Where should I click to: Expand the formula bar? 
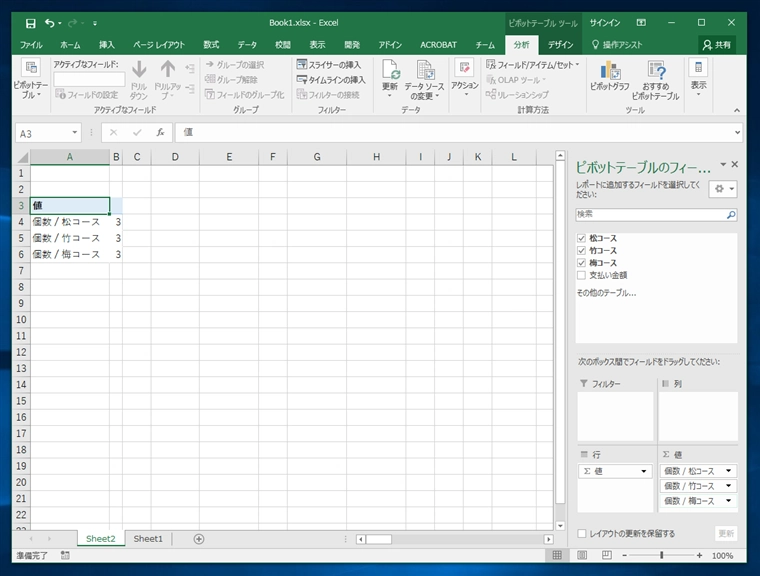(x=737, y=132)
